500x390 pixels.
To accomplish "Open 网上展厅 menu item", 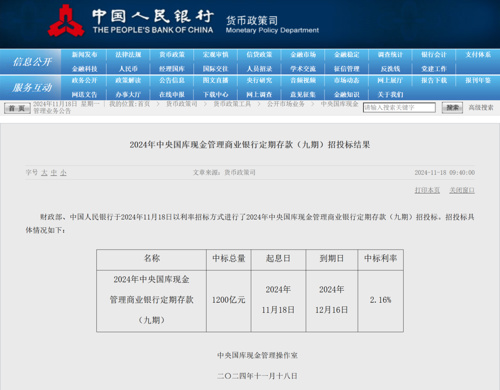I will 390,80.
